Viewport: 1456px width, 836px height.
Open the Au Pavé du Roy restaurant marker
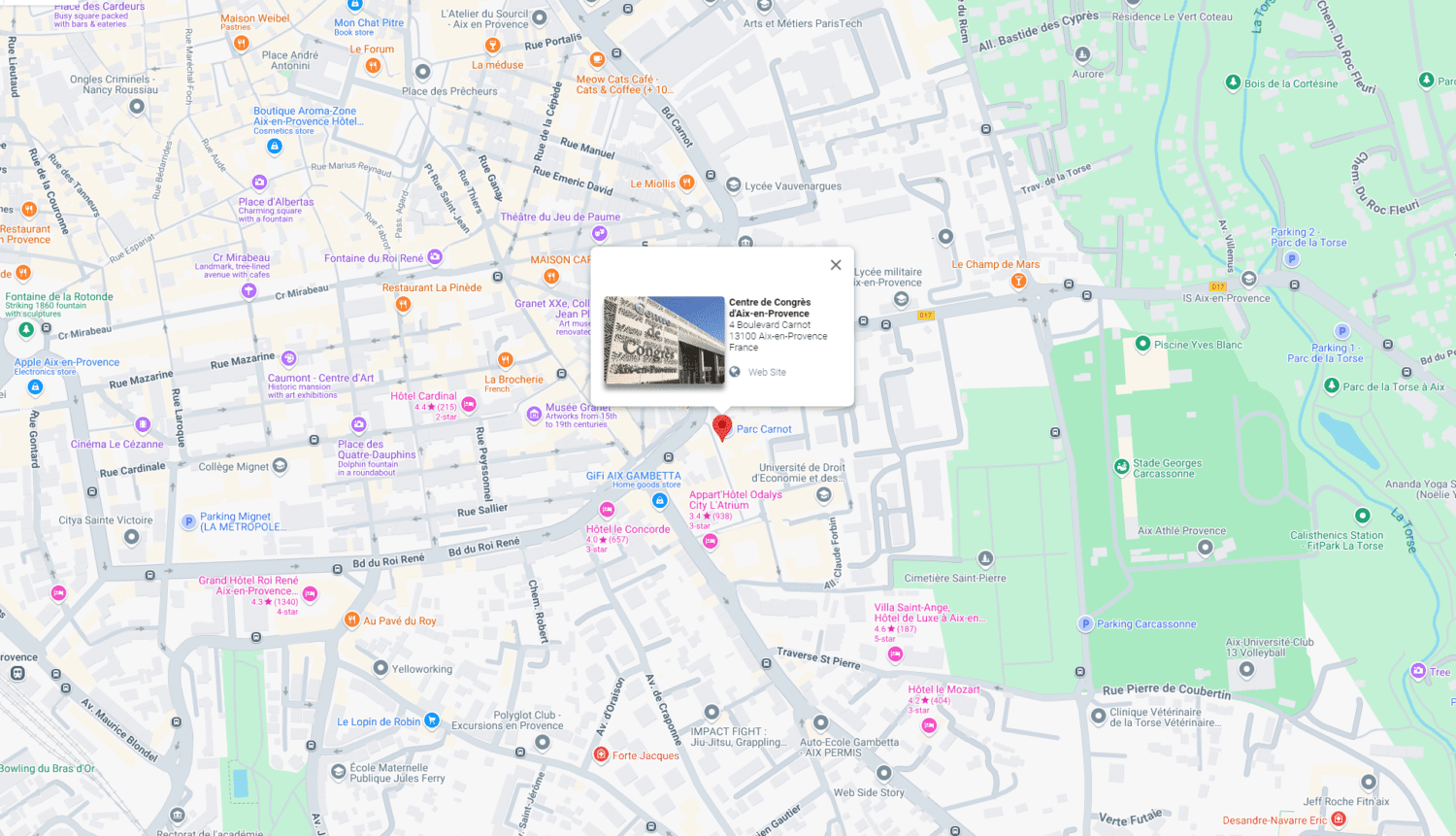[x=351, y=619]
